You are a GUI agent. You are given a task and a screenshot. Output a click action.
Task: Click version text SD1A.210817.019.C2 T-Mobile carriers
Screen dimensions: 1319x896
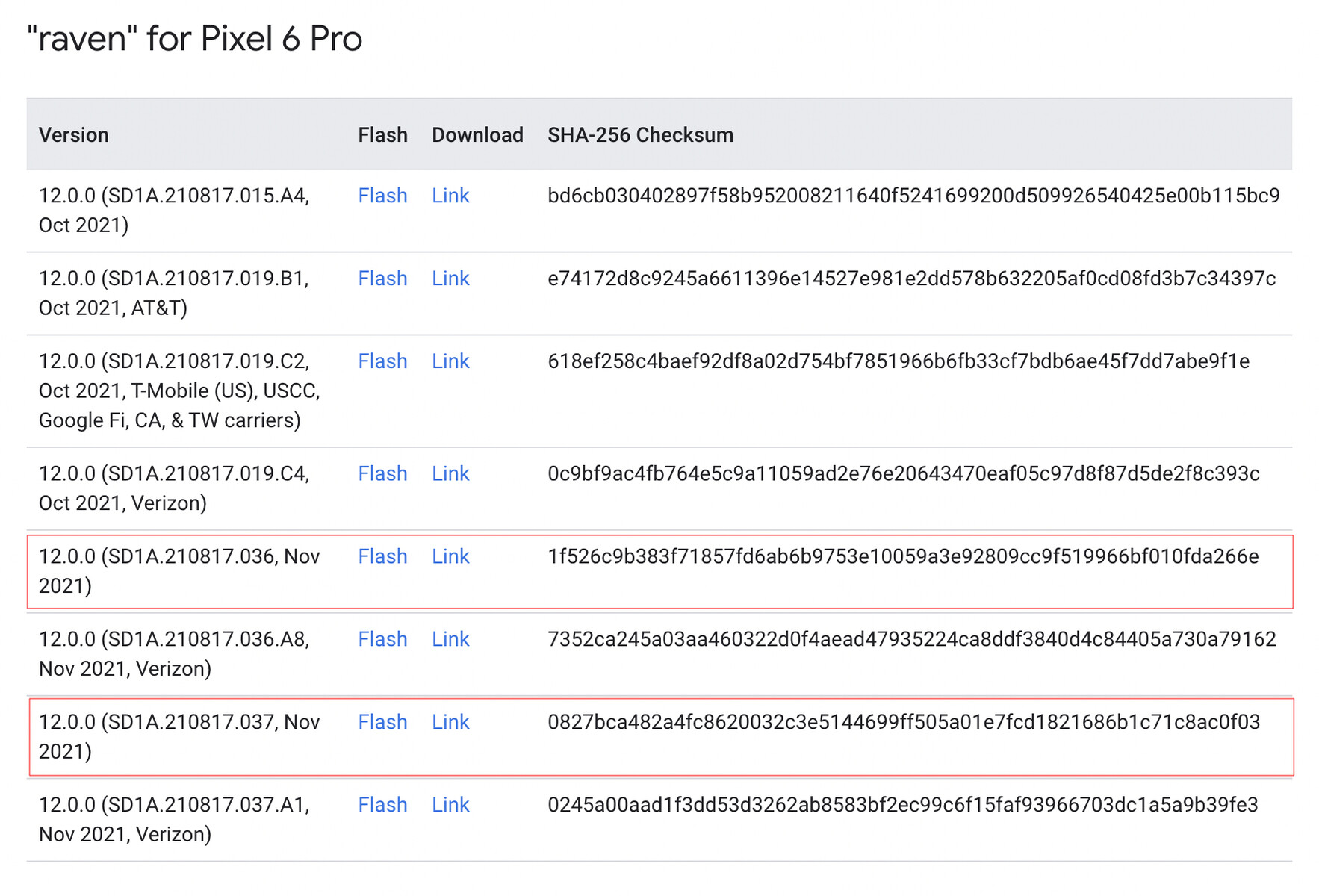(x=179, y=391)
